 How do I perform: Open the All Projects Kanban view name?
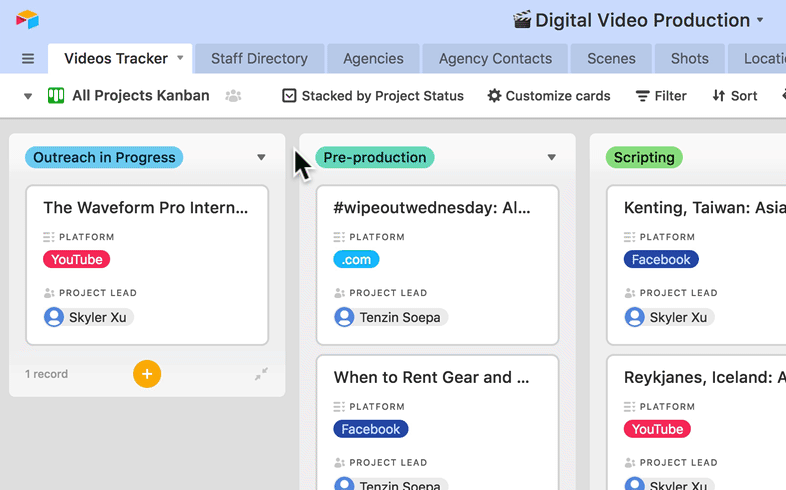point(140,95)
